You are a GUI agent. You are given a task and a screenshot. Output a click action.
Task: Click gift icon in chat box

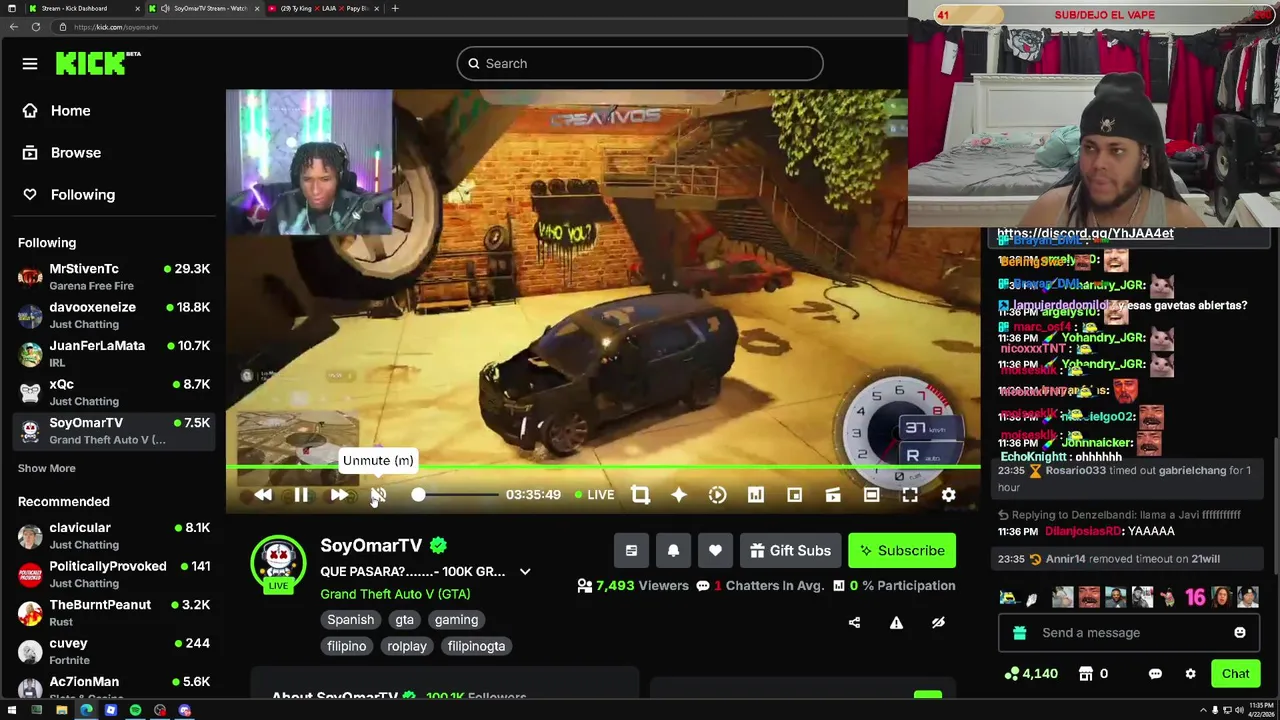click(x=1019, y=633)
